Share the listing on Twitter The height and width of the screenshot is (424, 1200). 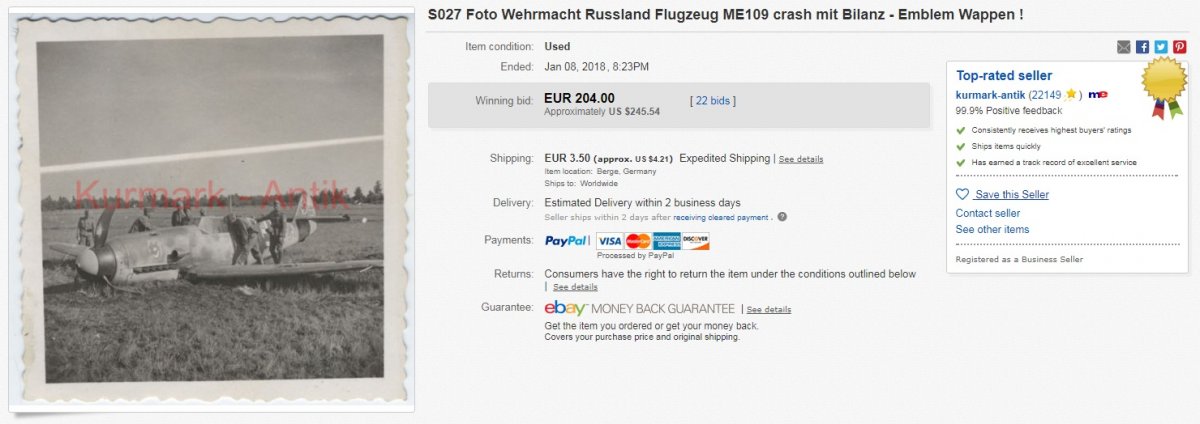[x=1160, y=47]
